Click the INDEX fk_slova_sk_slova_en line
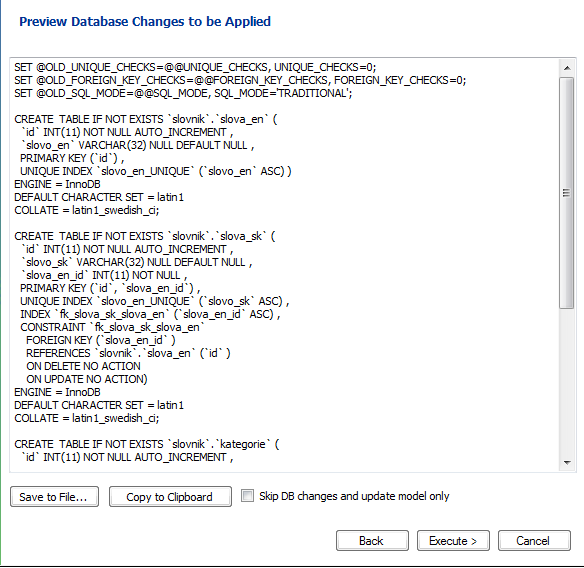Viewport: 584px width, 568px height. pos(150,314)
